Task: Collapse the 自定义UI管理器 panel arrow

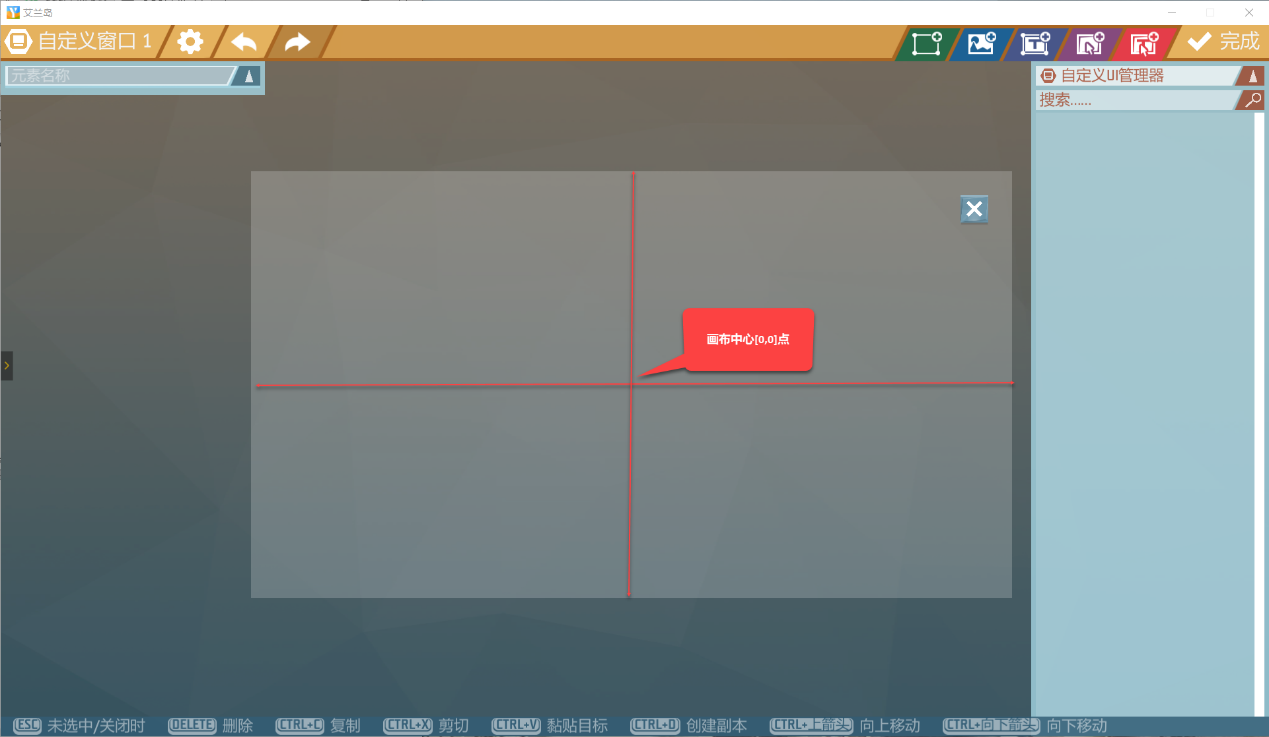Action: click(x=1251, y=76)
